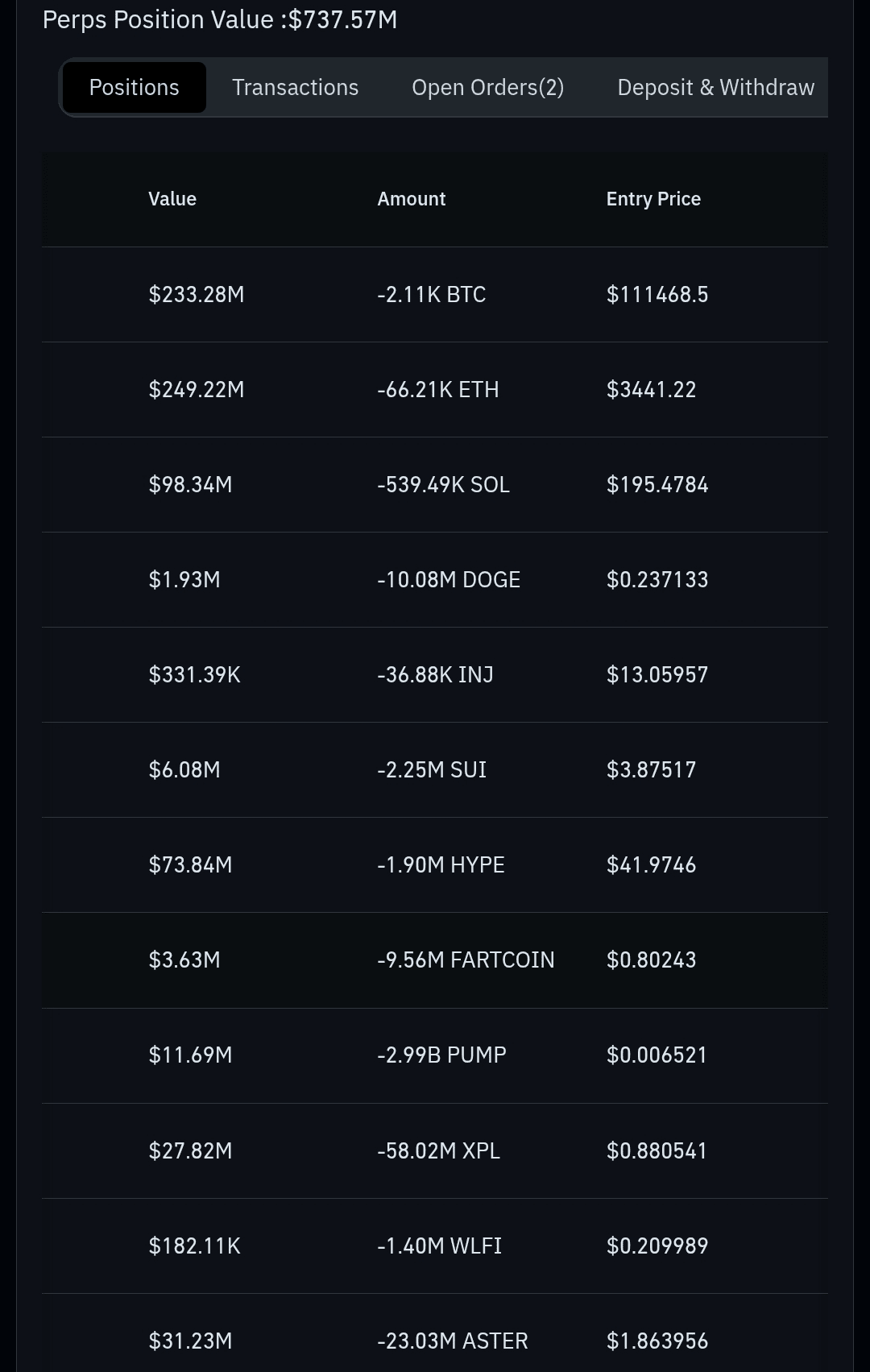Image resolution: width=870 pixels, height=1372 pixels.
Task: Click the -9.56M FARTCOIN position row
Action: tap(466, 960)
